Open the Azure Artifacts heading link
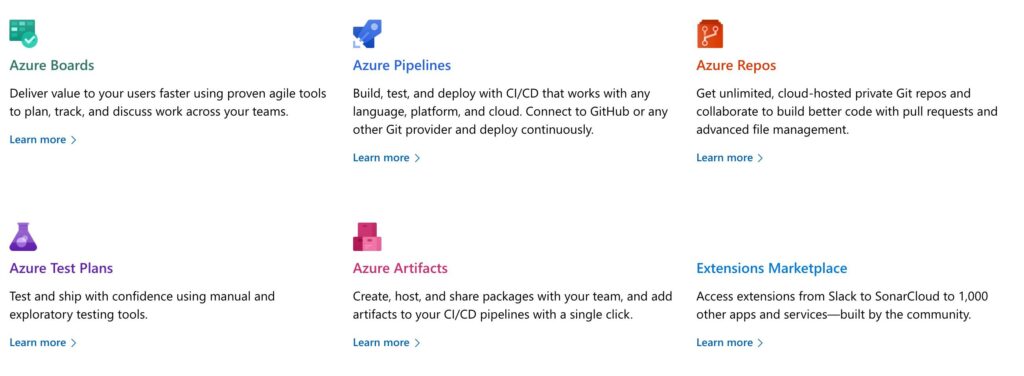The width and height of the screenshot is (1024, 376). pos(400,268)
